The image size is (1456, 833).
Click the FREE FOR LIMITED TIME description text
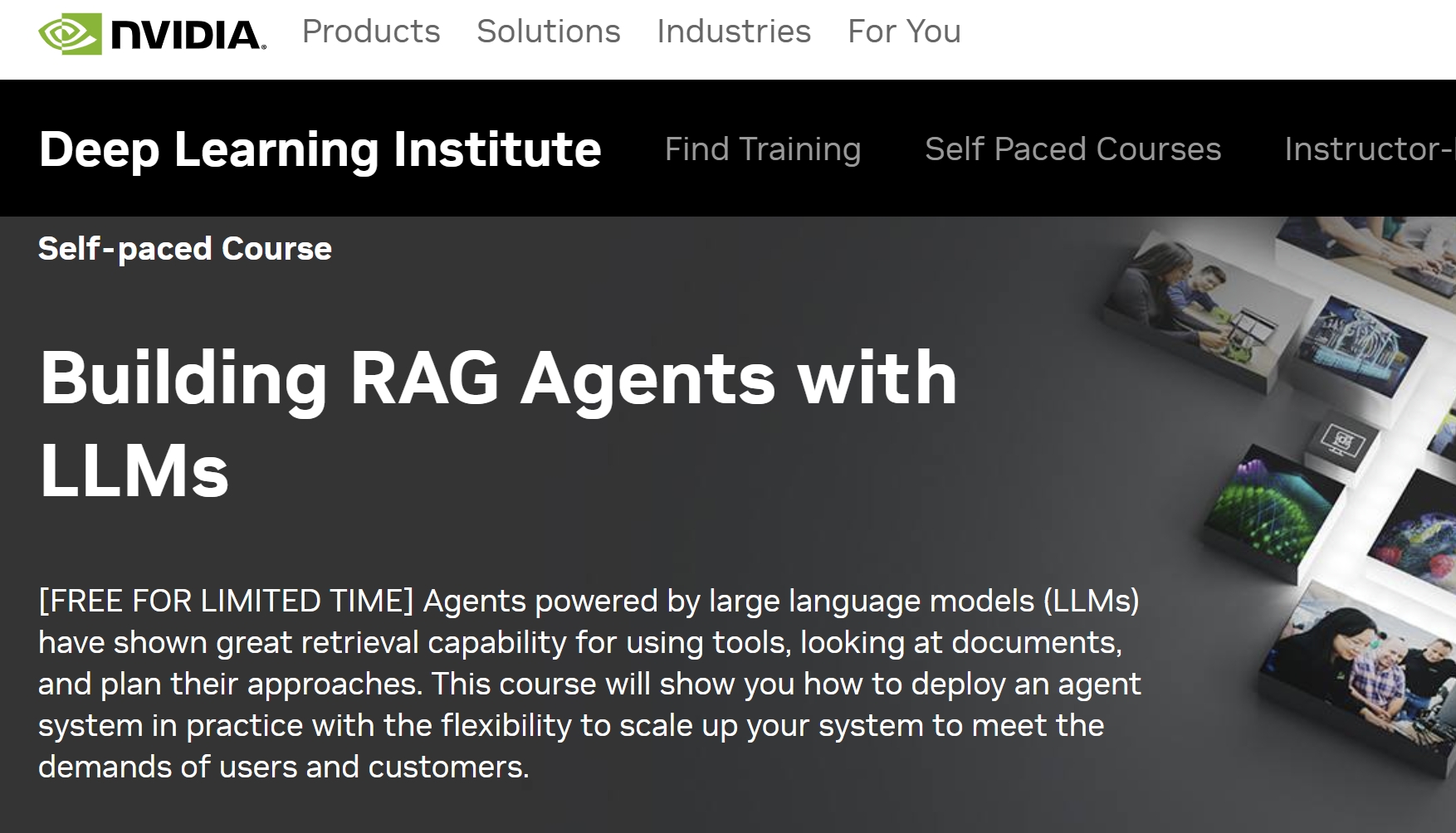(589, 684)
